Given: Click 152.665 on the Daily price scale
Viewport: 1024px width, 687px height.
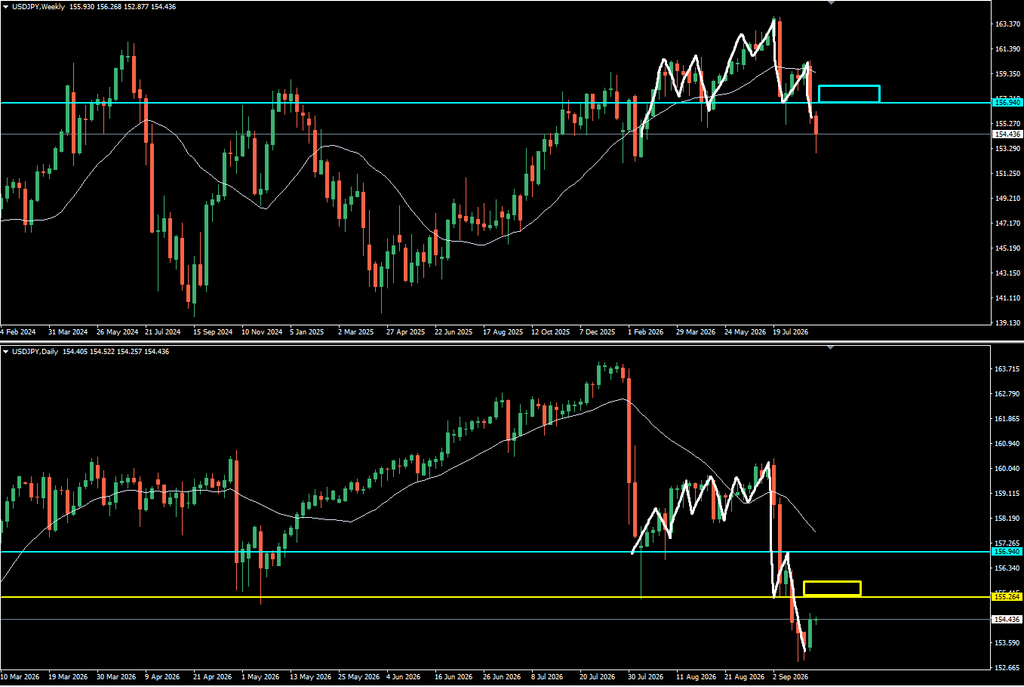Looking at the screenshot, I should click(x=1007, y=667).
